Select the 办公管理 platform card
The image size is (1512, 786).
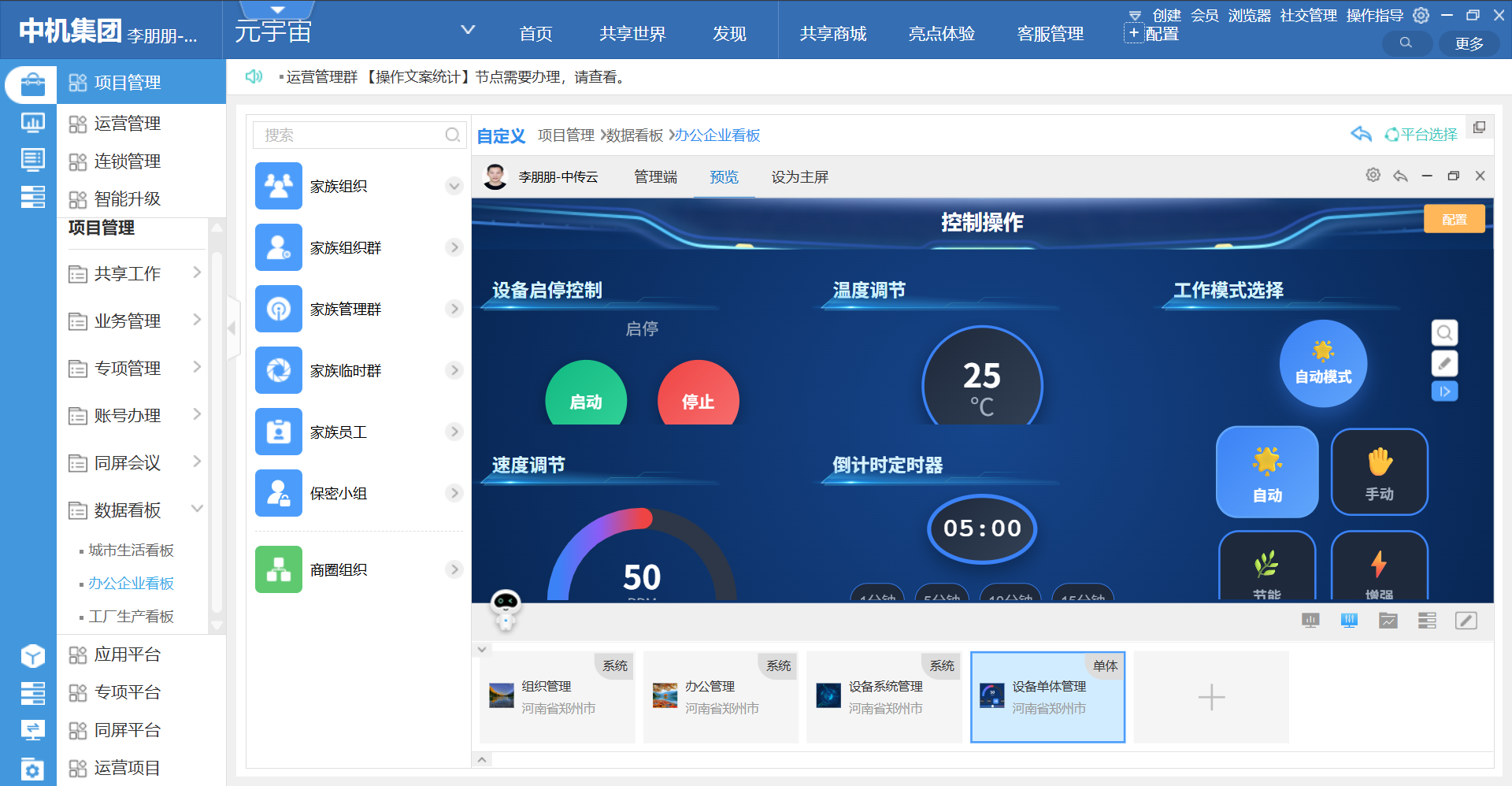pyautogui.click(x=720, y=697)
